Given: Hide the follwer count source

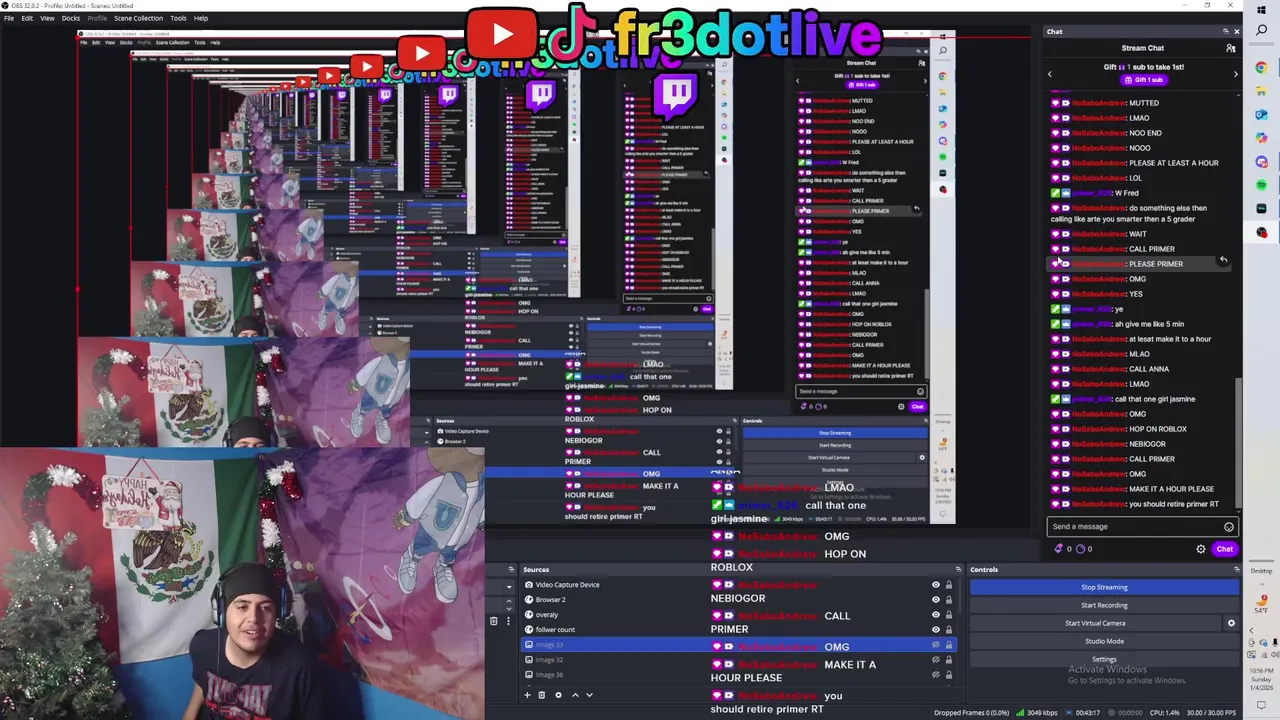Looking at the screenshot, I should pyautogui.click(x=936, y=630).
